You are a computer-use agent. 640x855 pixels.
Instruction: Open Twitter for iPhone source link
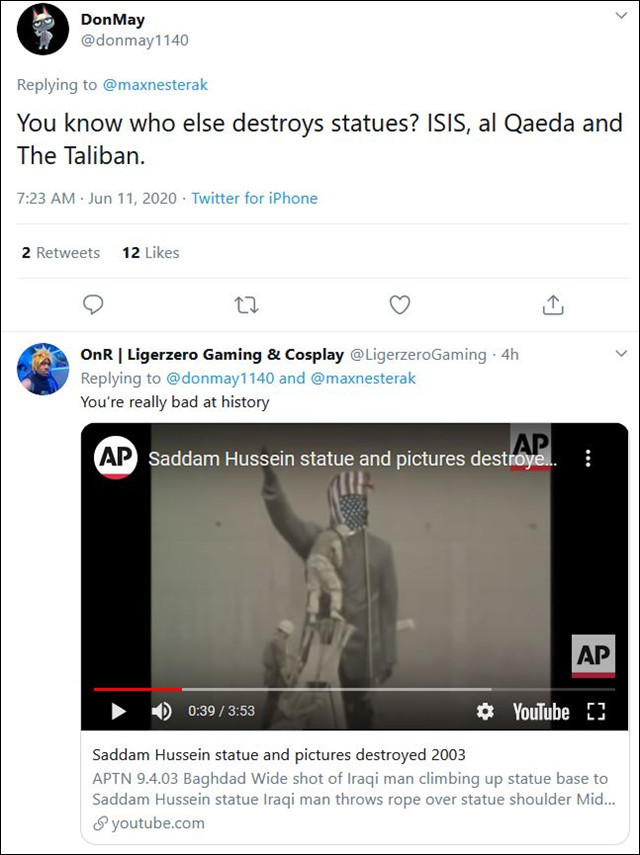coord(255,198)
